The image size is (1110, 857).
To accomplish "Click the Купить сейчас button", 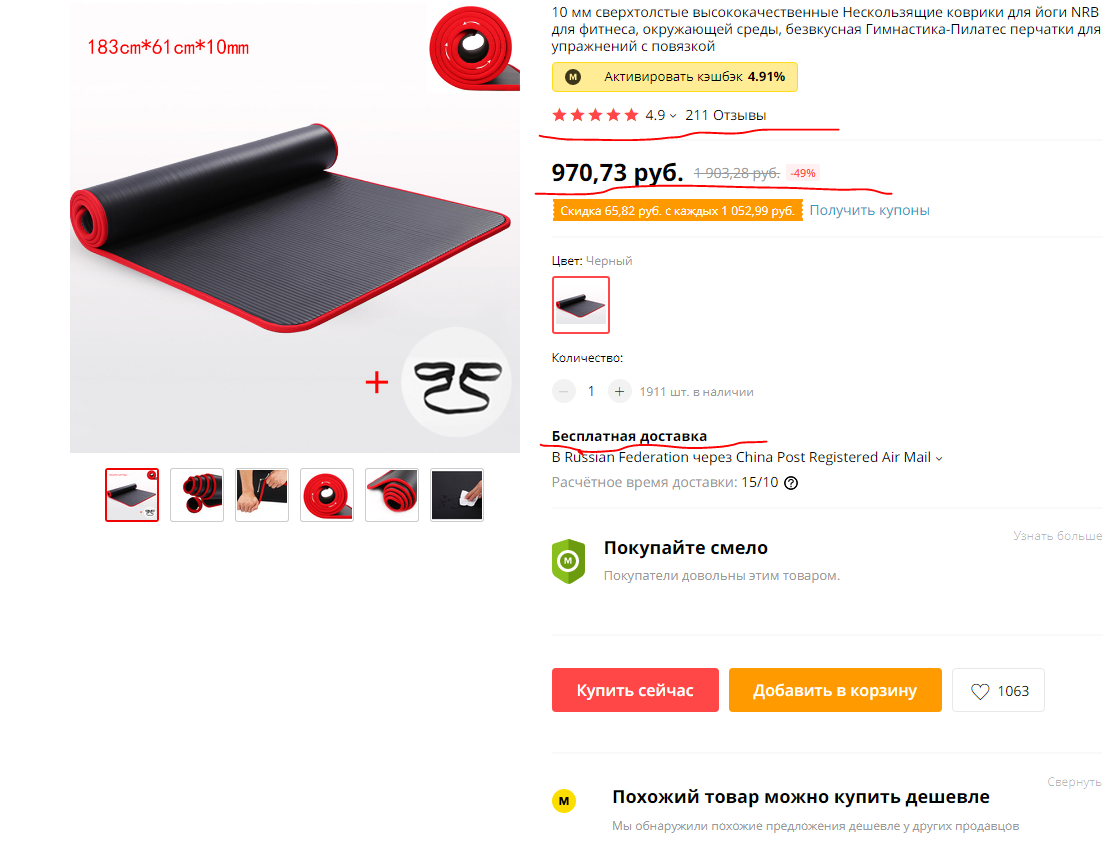I will (x=635, y=690).
